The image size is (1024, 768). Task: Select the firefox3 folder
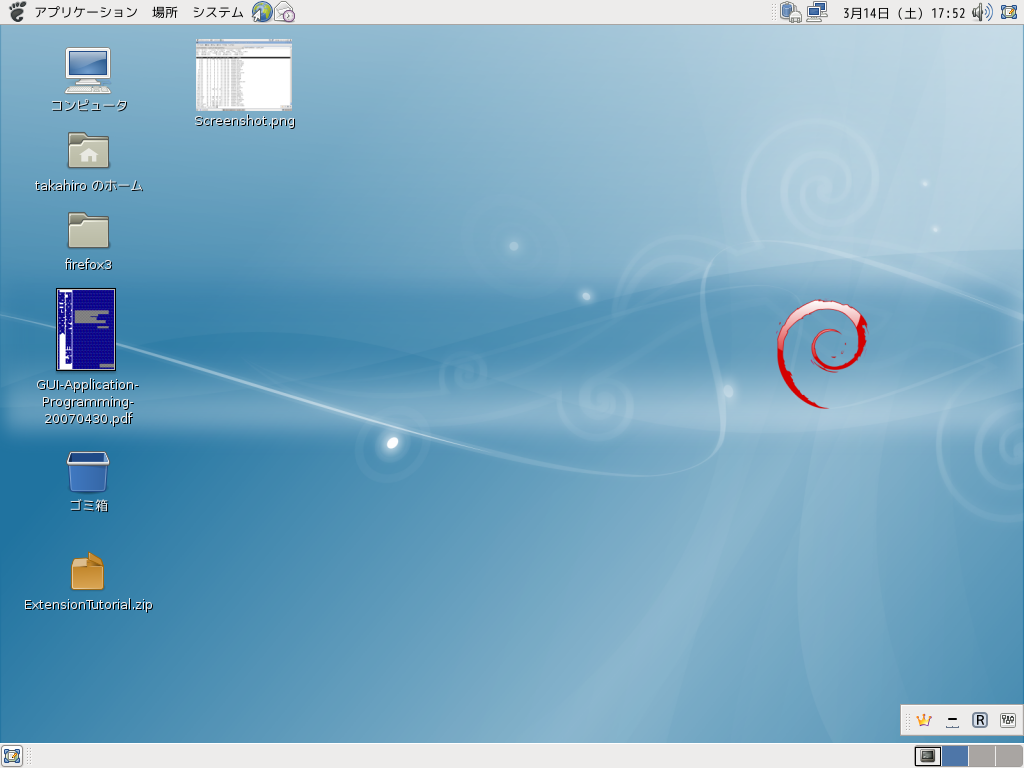88,231
